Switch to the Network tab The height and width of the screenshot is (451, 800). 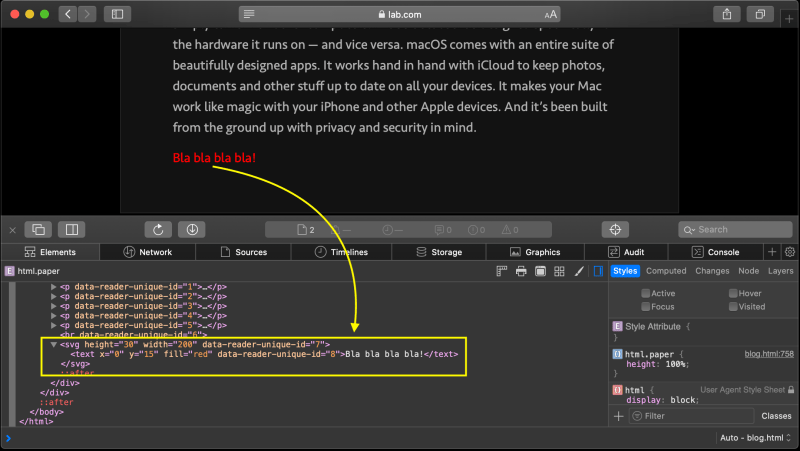pos(148,252)
